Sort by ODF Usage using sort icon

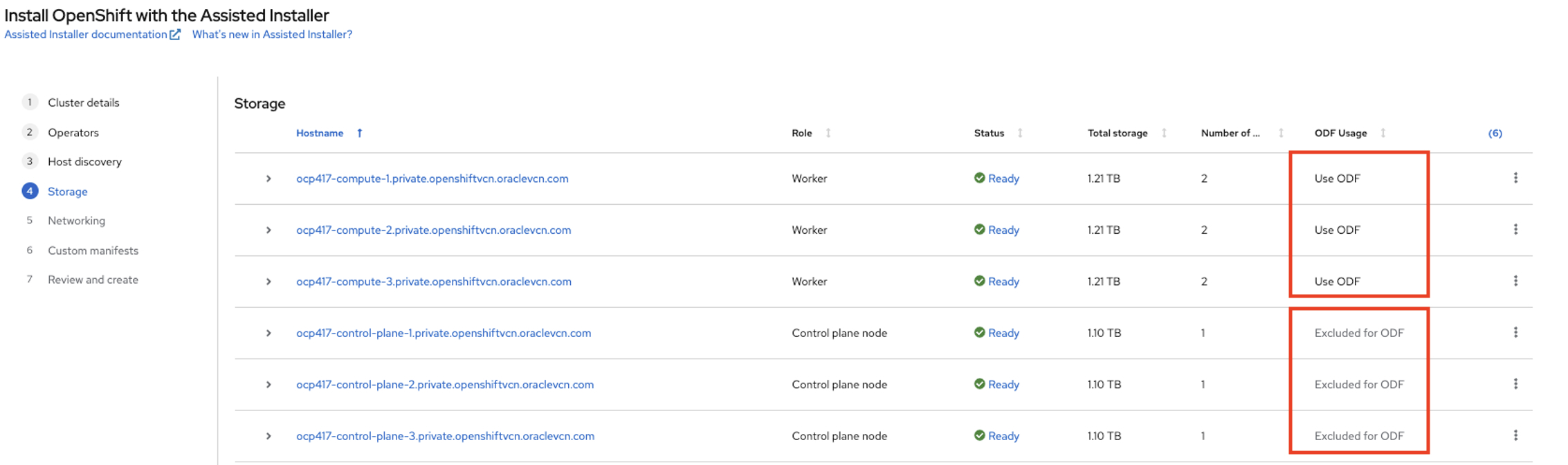click(x=1383, y=133)
